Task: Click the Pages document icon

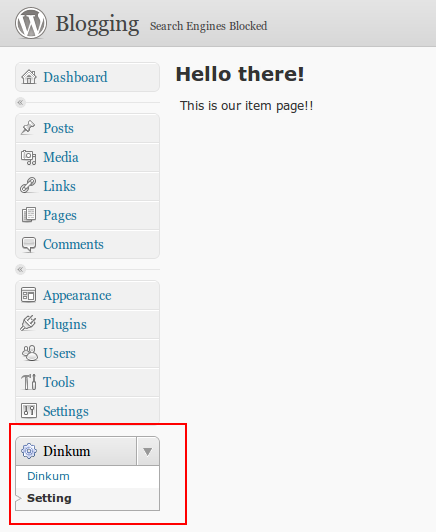Action: pyautogui.click(x=29, y=215)
